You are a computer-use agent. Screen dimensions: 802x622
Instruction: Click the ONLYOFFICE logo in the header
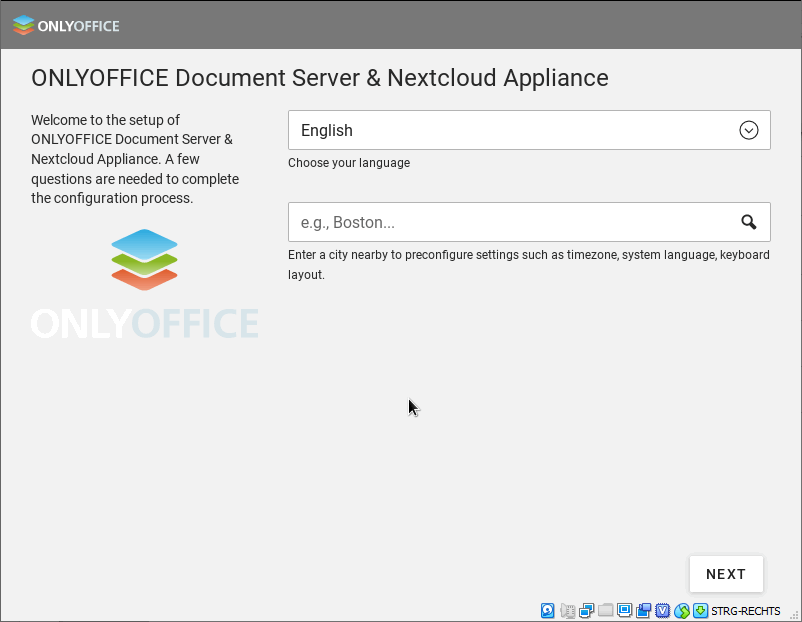pos(66,25)
